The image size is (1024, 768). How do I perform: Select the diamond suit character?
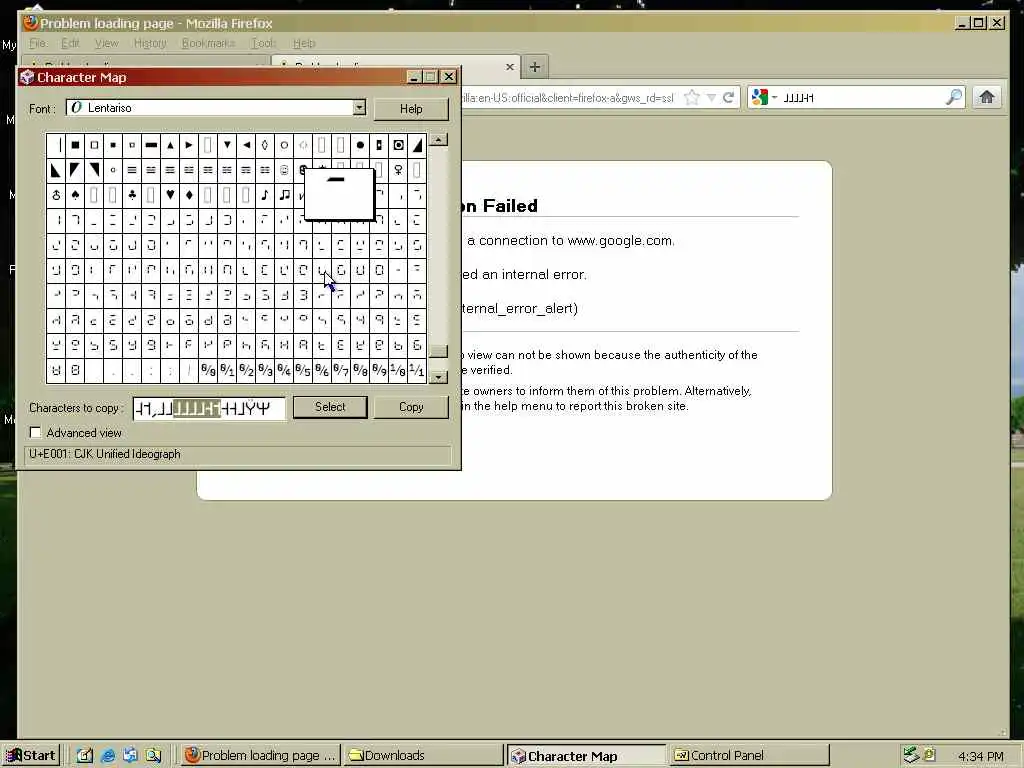click(x=189, y=195)
